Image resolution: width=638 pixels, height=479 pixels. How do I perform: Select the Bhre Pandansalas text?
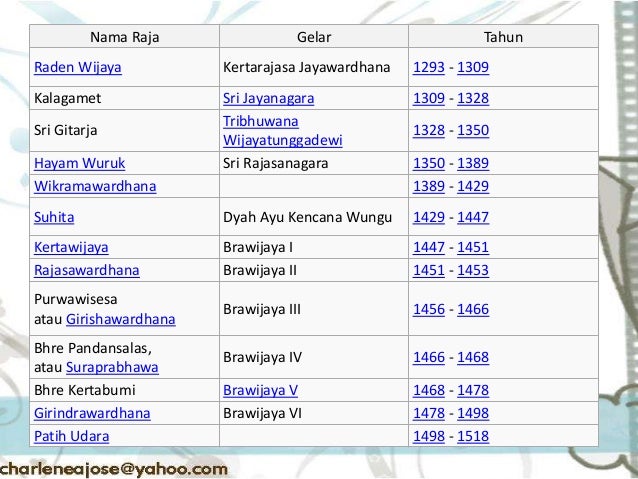click(92, 348)
